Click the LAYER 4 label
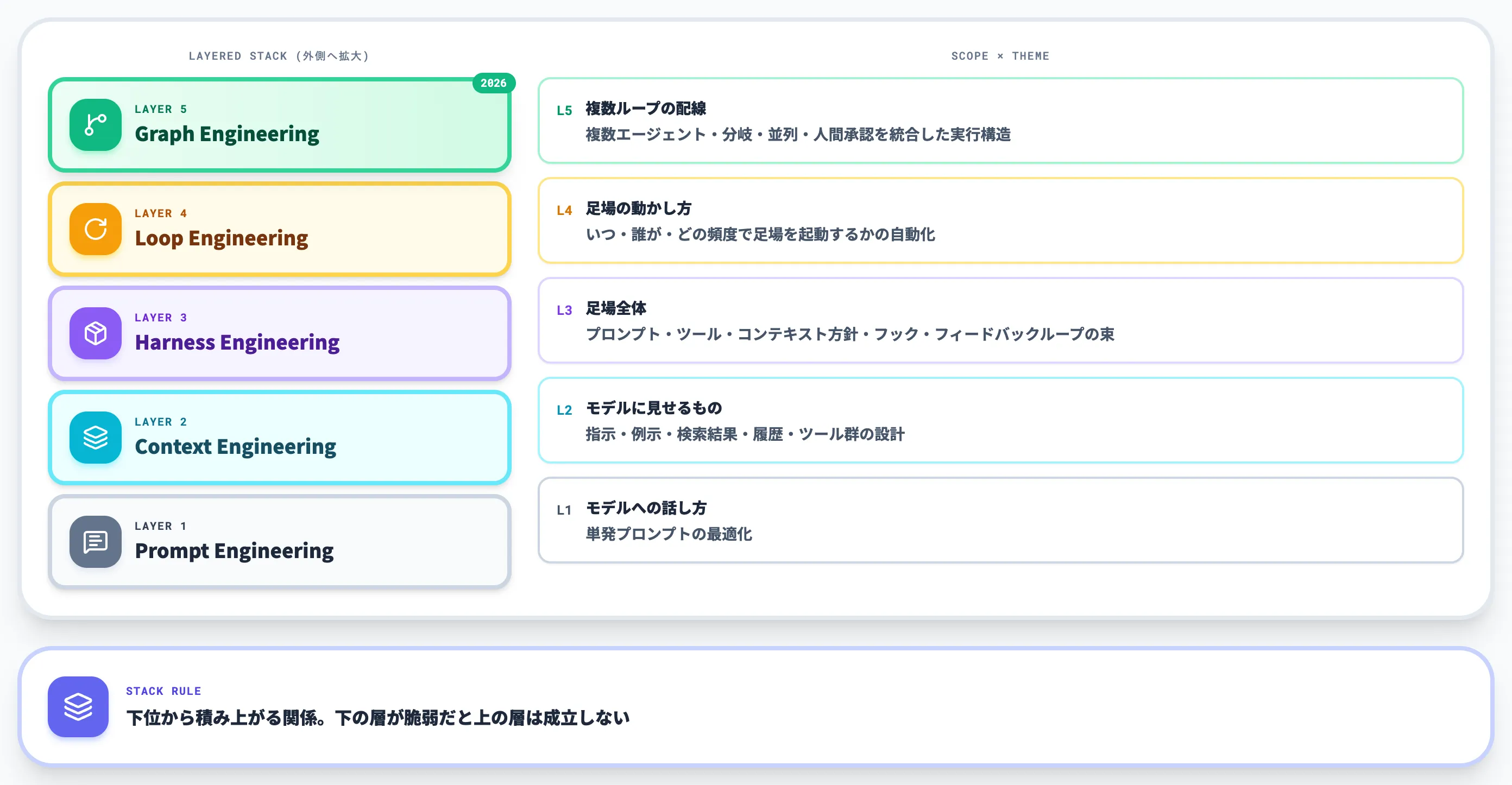 point(161,213)
